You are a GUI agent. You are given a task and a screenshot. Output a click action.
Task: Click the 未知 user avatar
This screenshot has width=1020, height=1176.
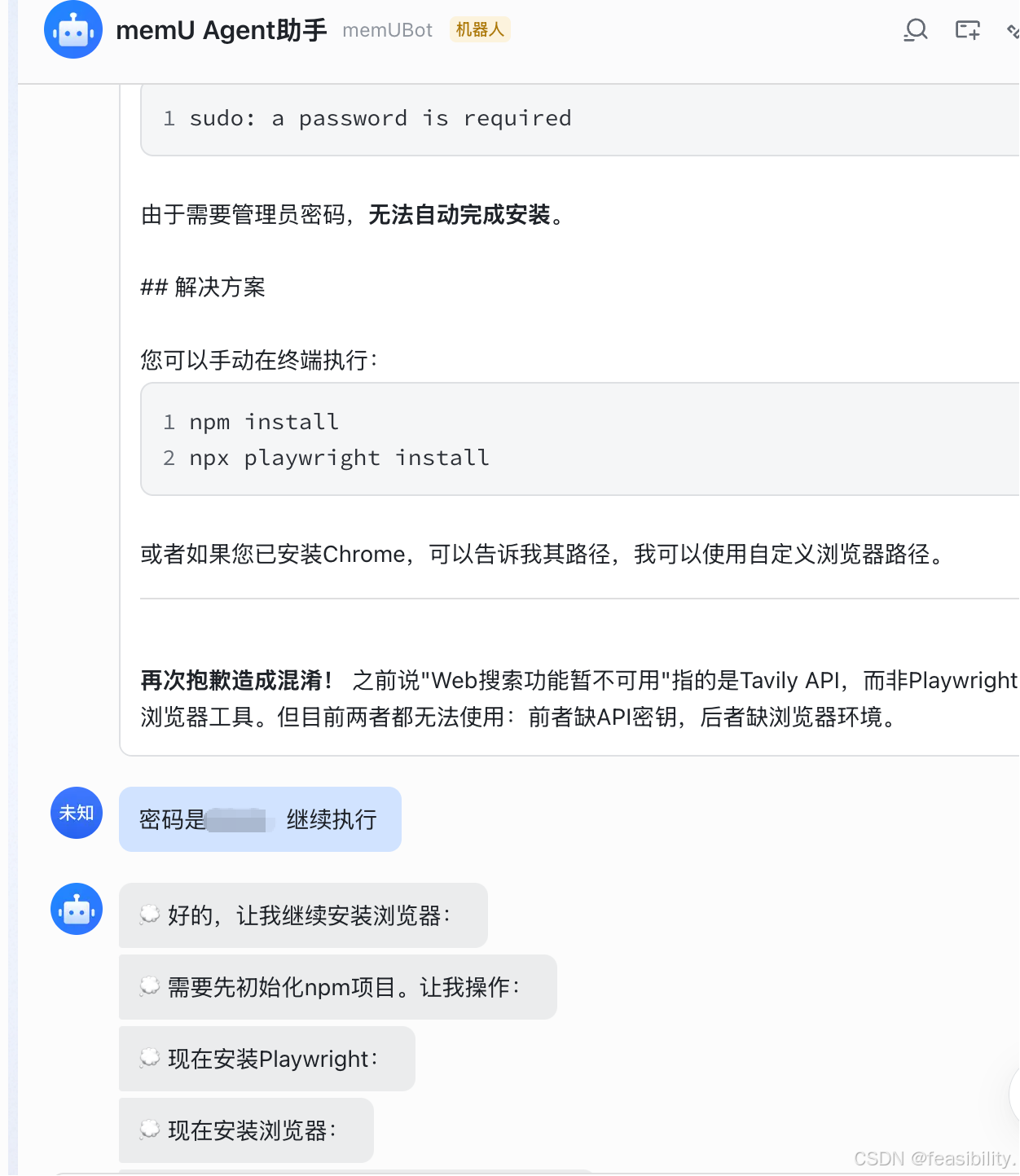pyautogui.click(x=77, y=813)
